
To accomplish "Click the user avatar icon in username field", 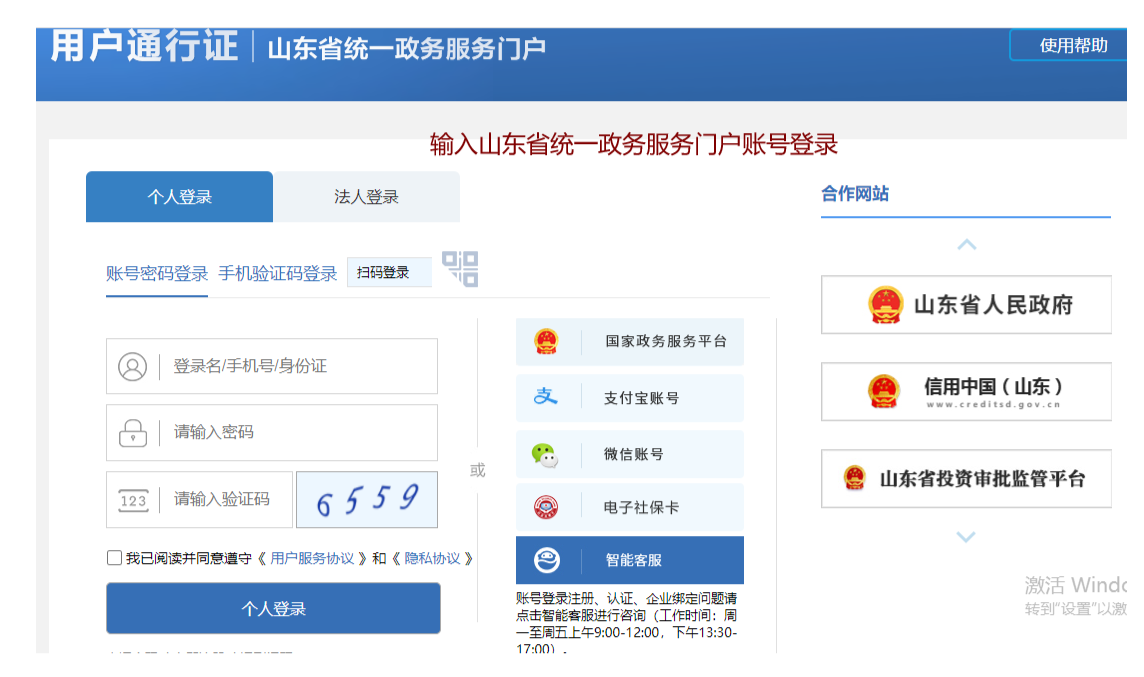I will (132, 366).
